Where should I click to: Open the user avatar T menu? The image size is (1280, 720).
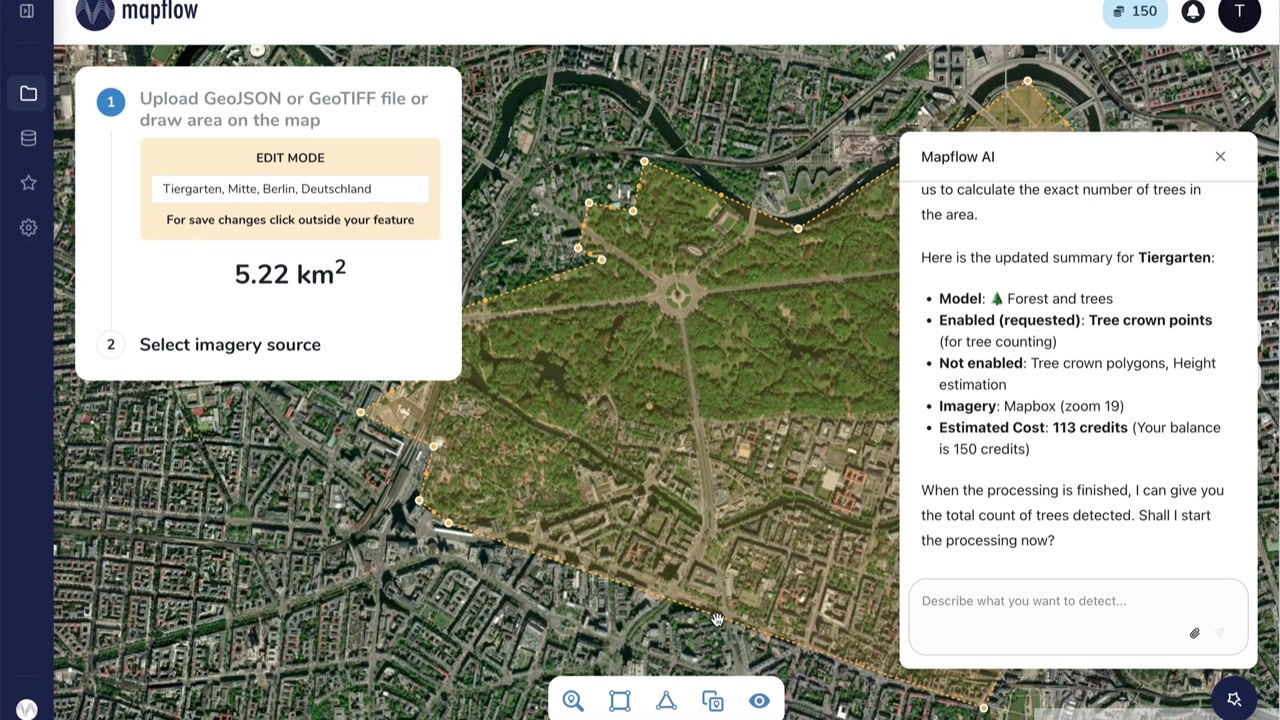(1240, 12)
